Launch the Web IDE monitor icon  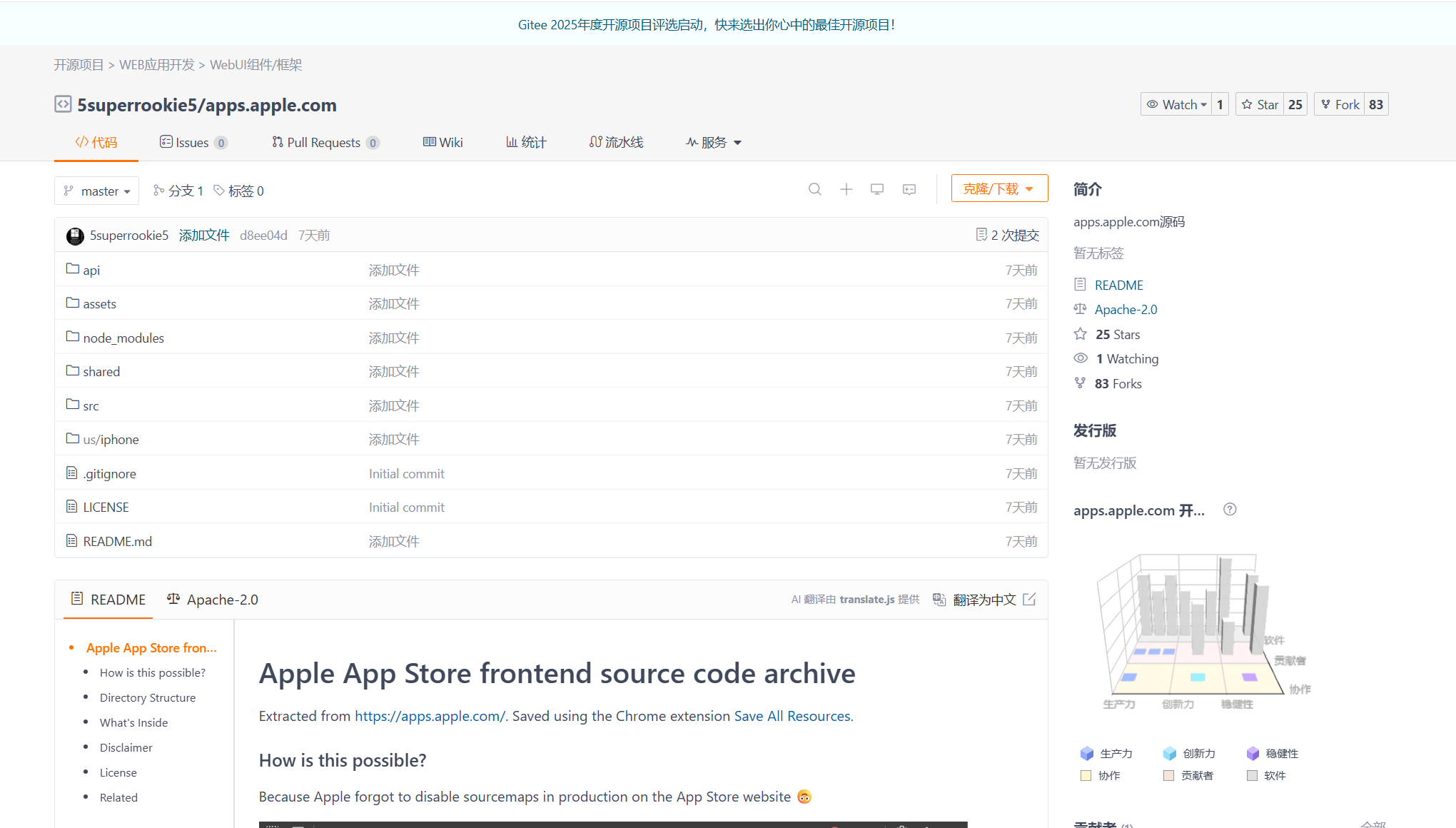tap(877, 189)
